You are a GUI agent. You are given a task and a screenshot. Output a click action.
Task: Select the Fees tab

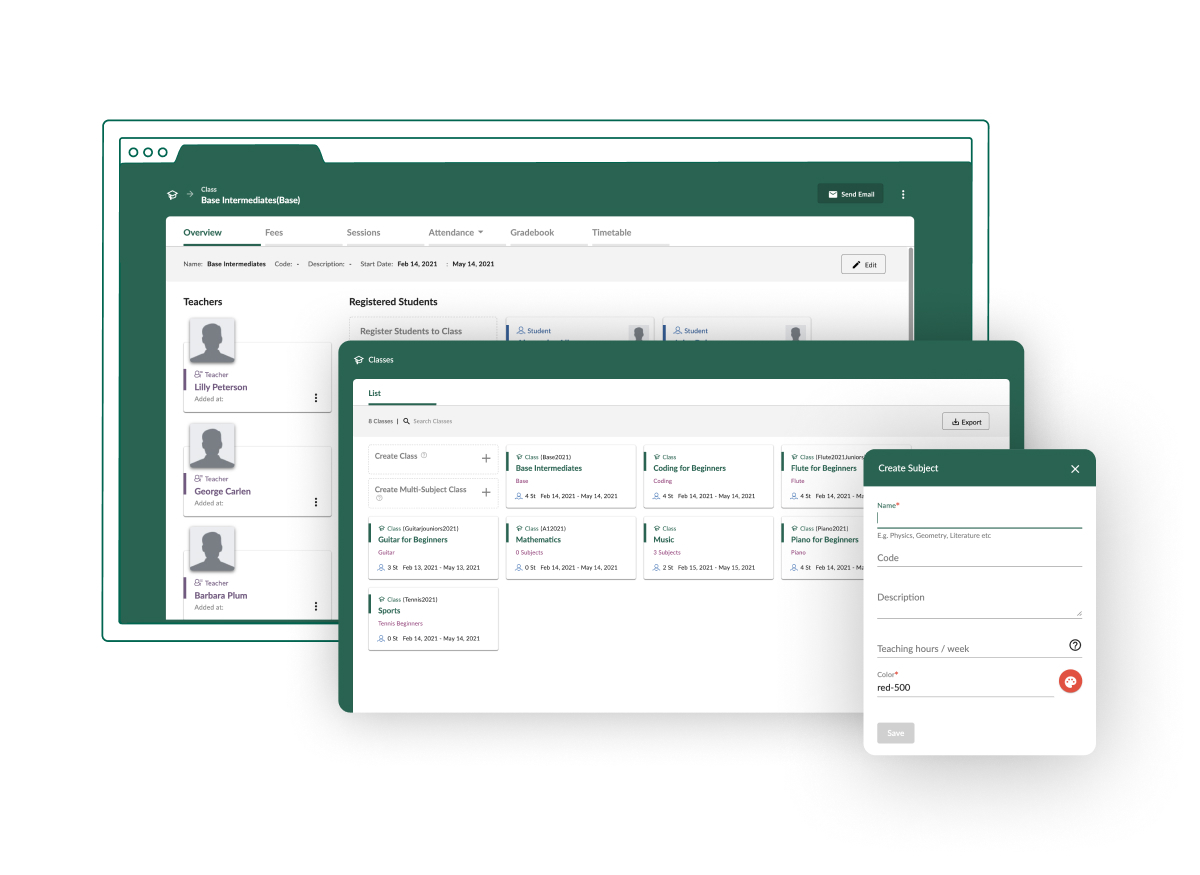274,232
